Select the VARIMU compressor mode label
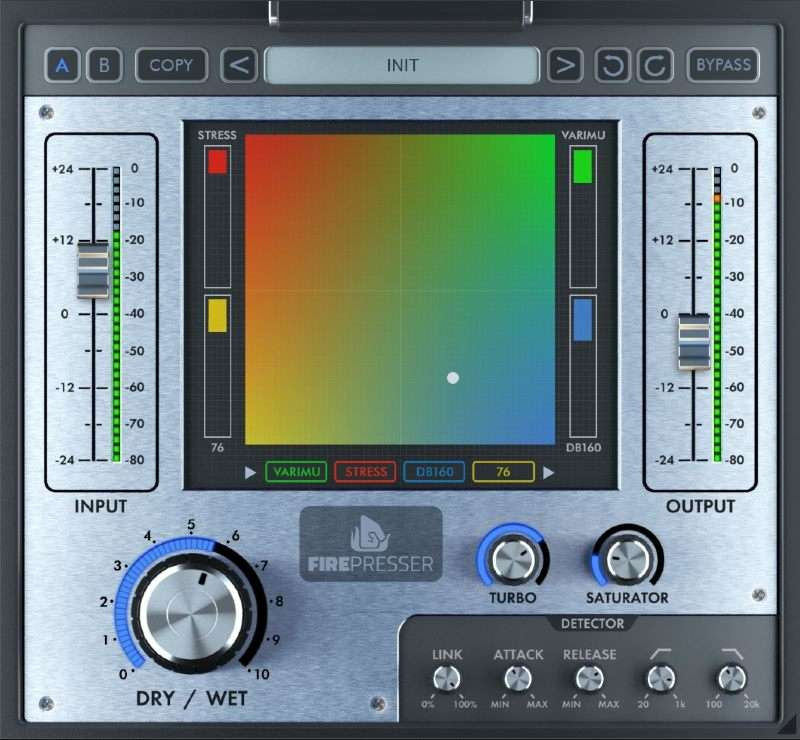This screenshot has height=740, width=800. coord(296,471)
